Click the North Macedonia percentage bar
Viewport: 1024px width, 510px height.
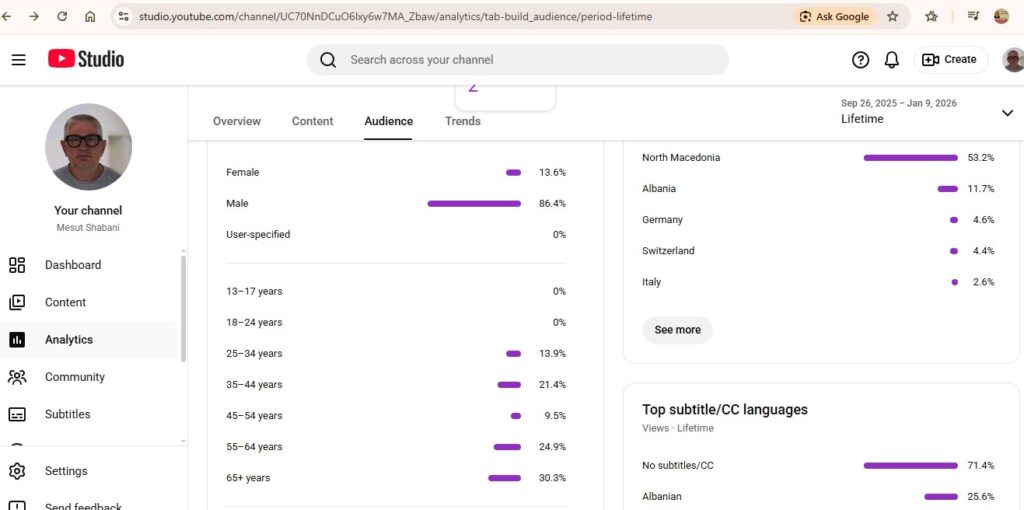click(x=910, y=158)
